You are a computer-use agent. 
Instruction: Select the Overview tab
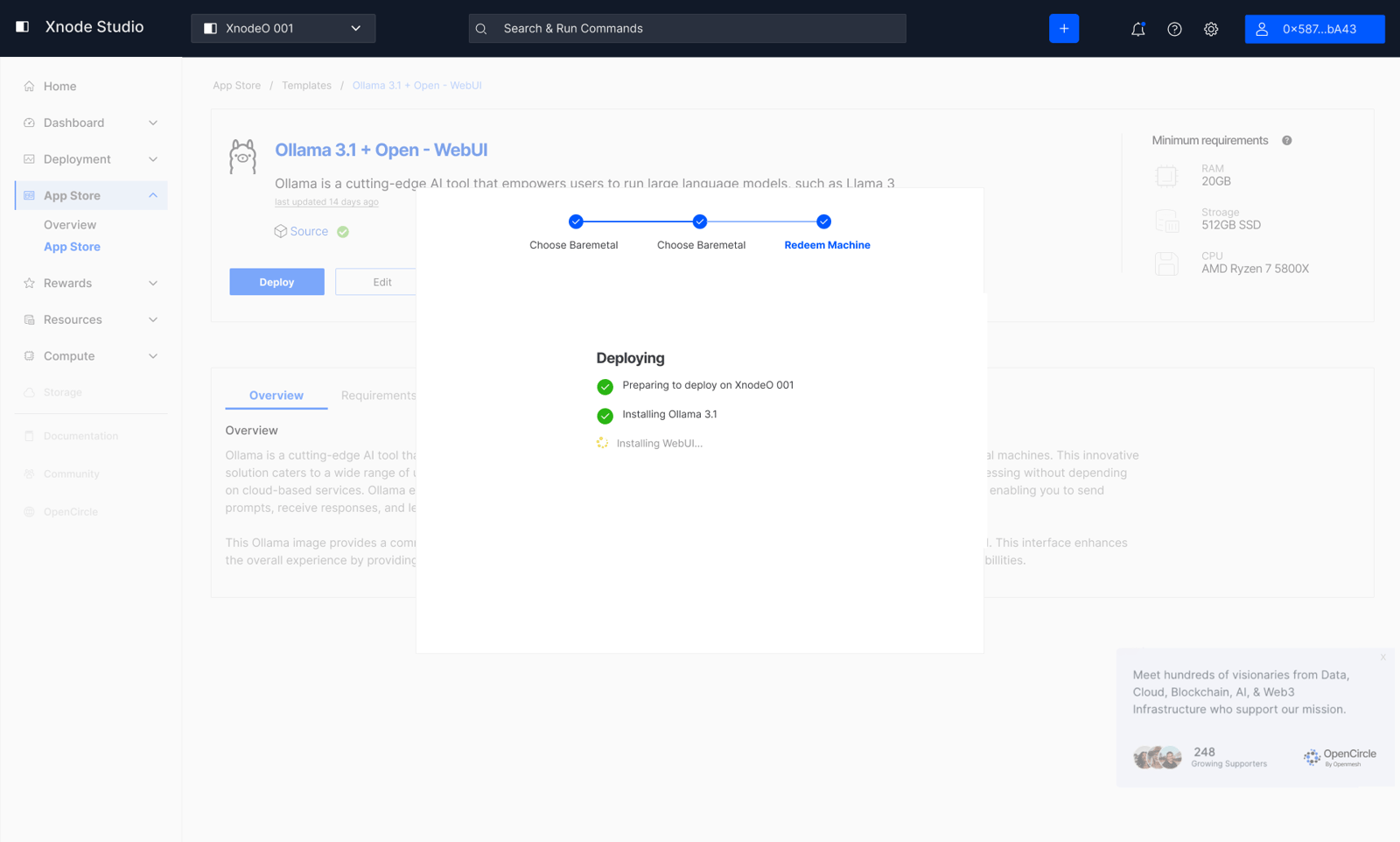276,396
